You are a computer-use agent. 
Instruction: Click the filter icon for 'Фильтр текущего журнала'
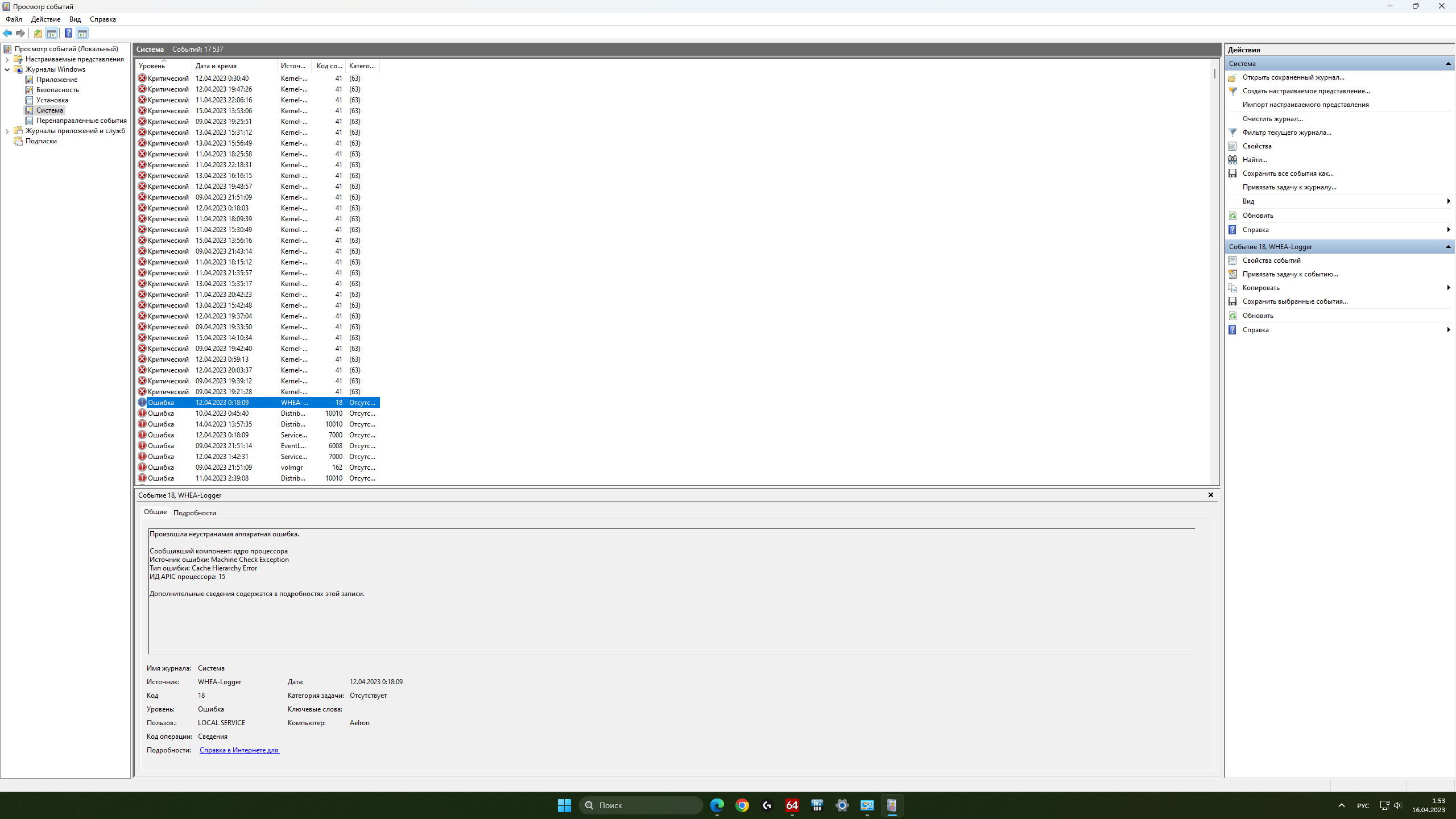click(x=1232, y=133)
